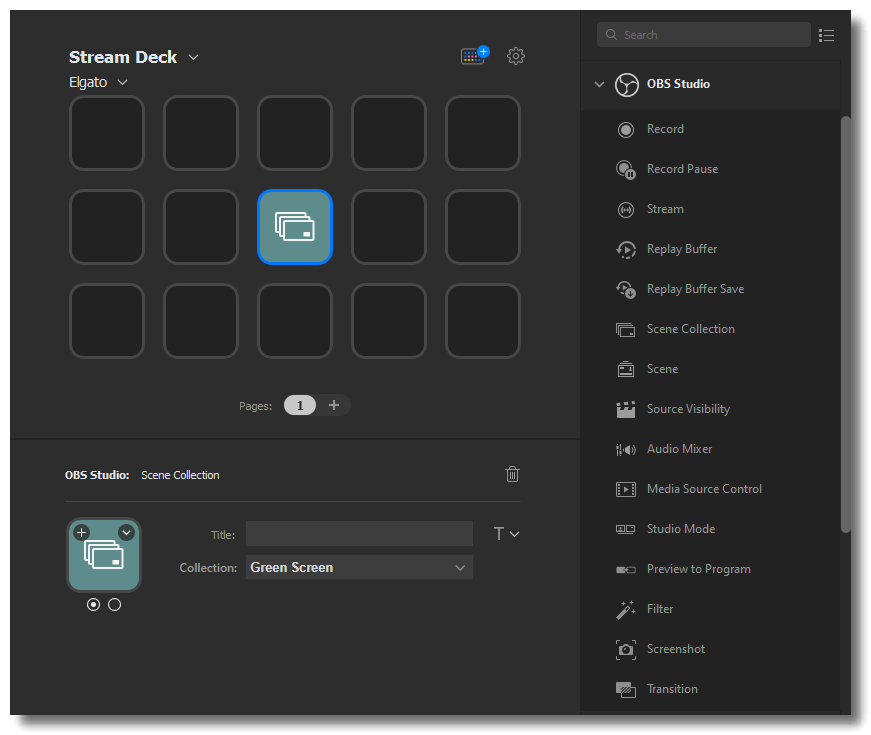Open the key icon options chevron
The width and height of the screenshot is (871, 735).
(127, 532)
